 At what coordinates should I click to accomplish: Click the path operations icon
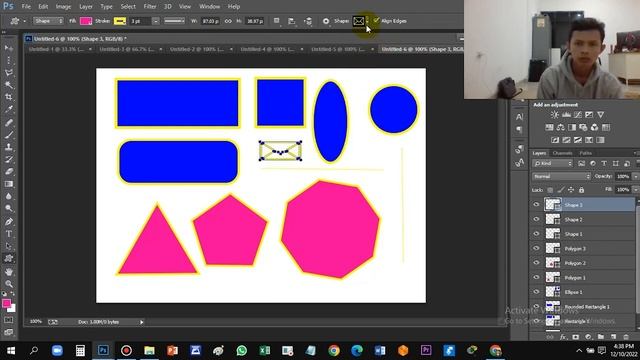276,21
